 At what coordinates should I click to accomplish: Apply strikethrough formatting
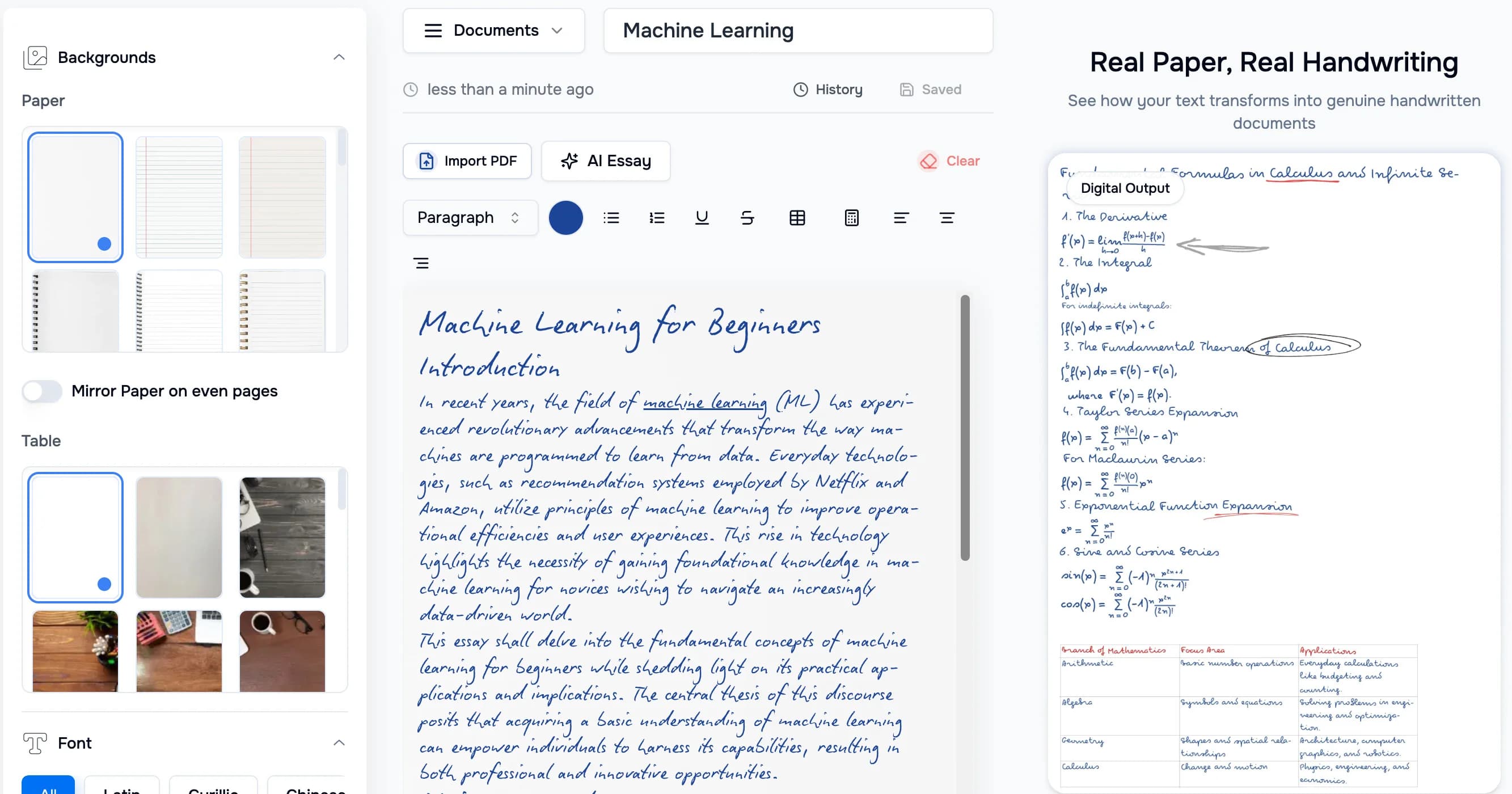(747, 218)
